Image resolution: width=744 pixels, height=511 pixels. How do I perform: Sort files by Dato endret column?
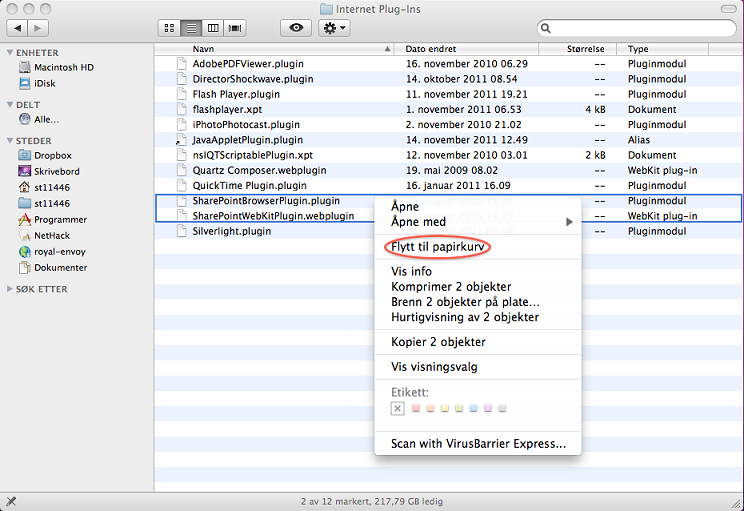pyautogui.click(x=465, y=48)
